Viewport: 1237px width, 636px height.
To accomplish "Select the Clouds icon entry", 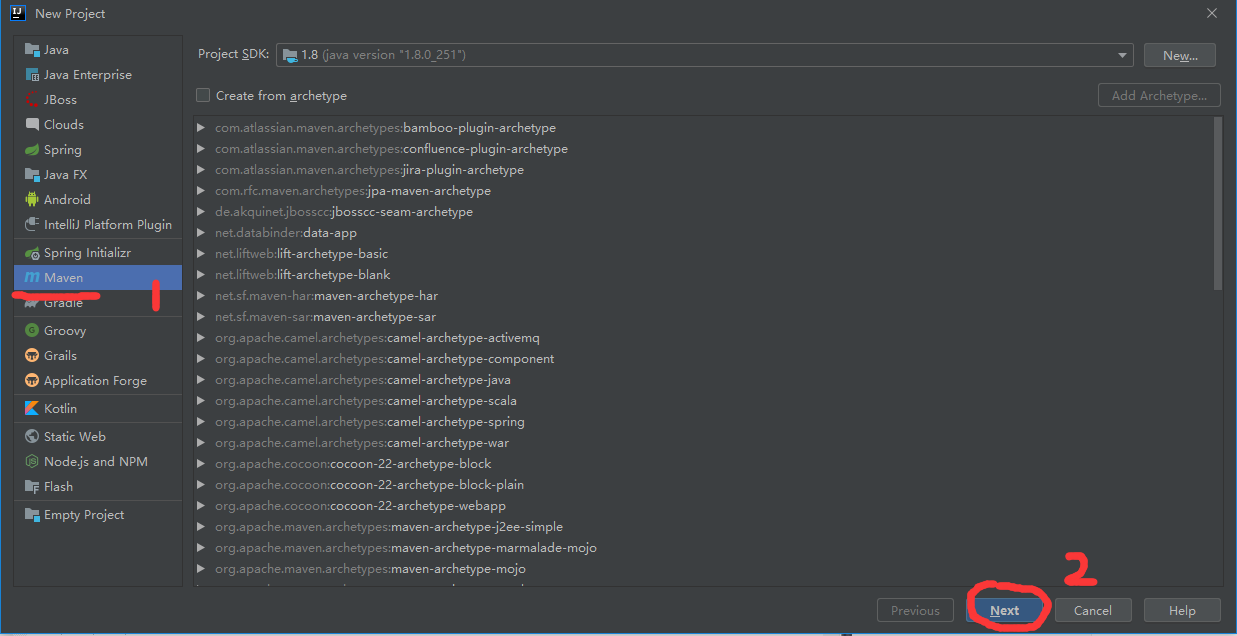I will (32, 125).
